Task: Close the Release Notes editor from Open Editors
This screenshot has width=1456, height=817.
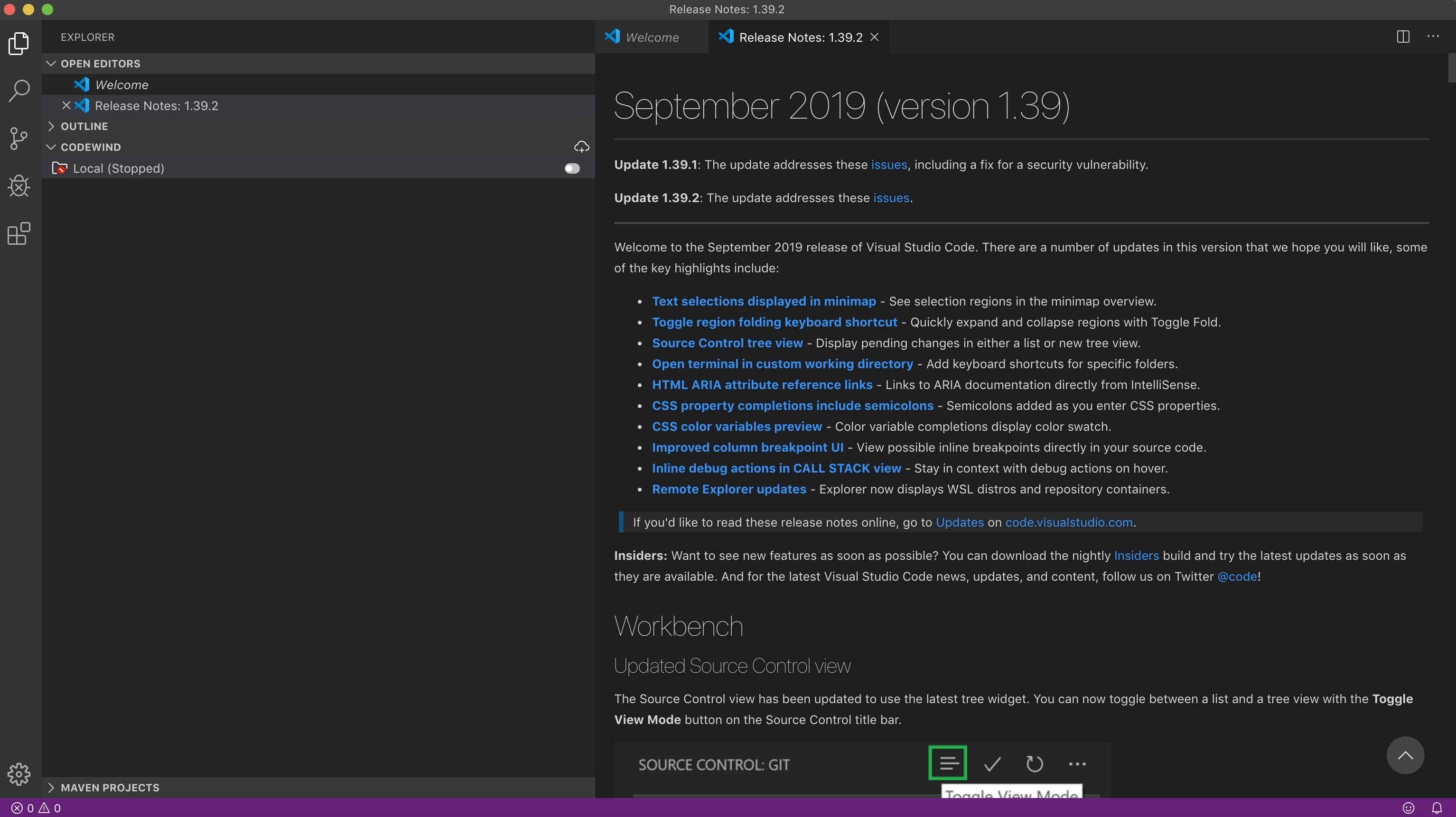Action: coord(66,105)
